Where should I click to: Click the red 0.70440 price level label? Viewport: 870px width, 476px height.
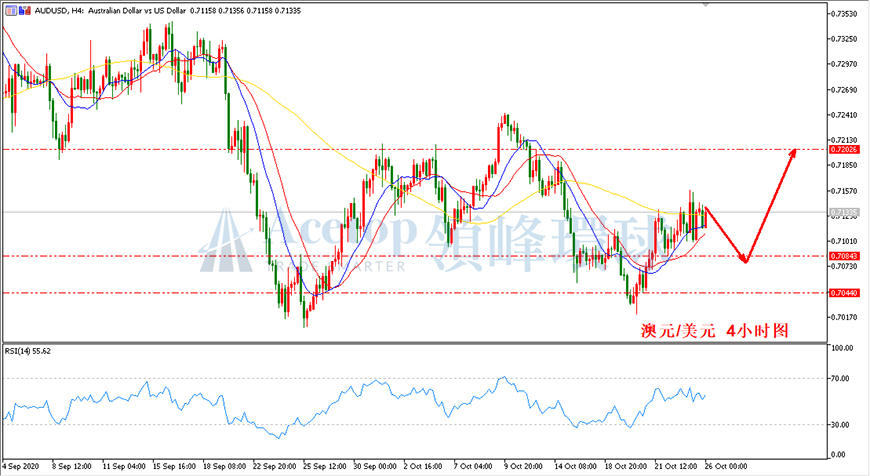(844, 292)
